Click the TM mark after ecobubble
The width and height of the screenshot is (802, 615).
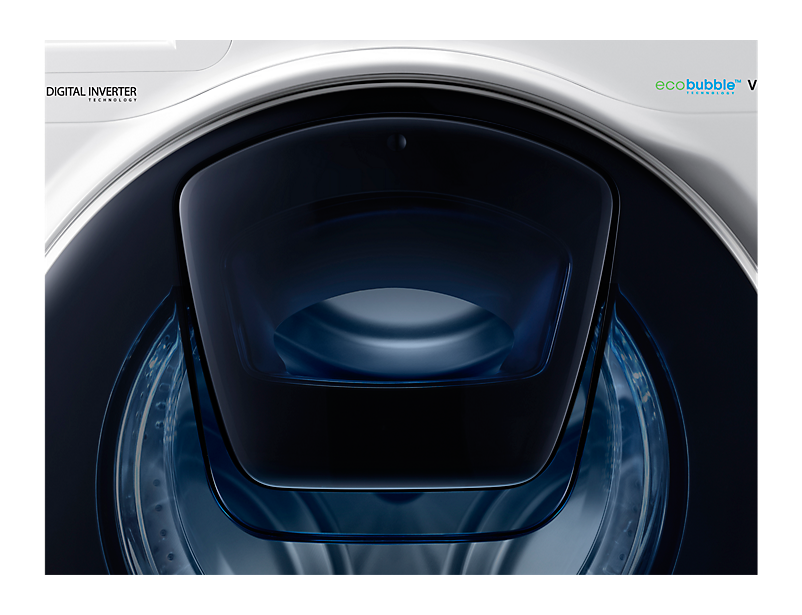pyautogui.click(x=738, y=81)
